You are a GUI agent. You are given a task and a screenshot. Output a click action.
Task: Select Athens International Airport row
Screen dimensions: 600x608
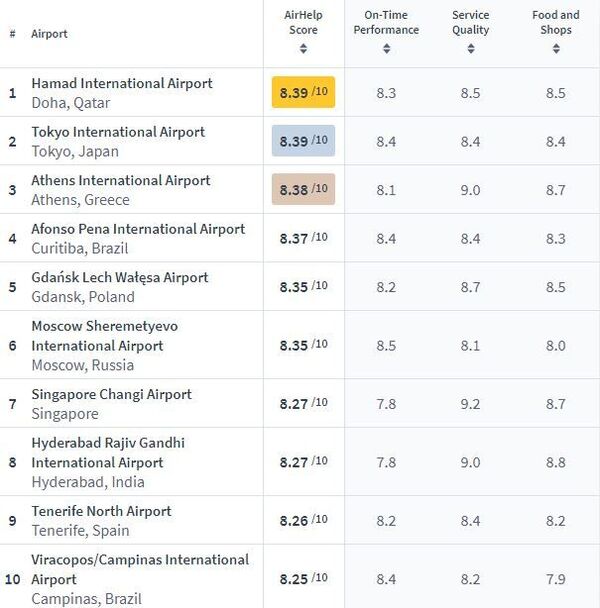coord(121,181)
